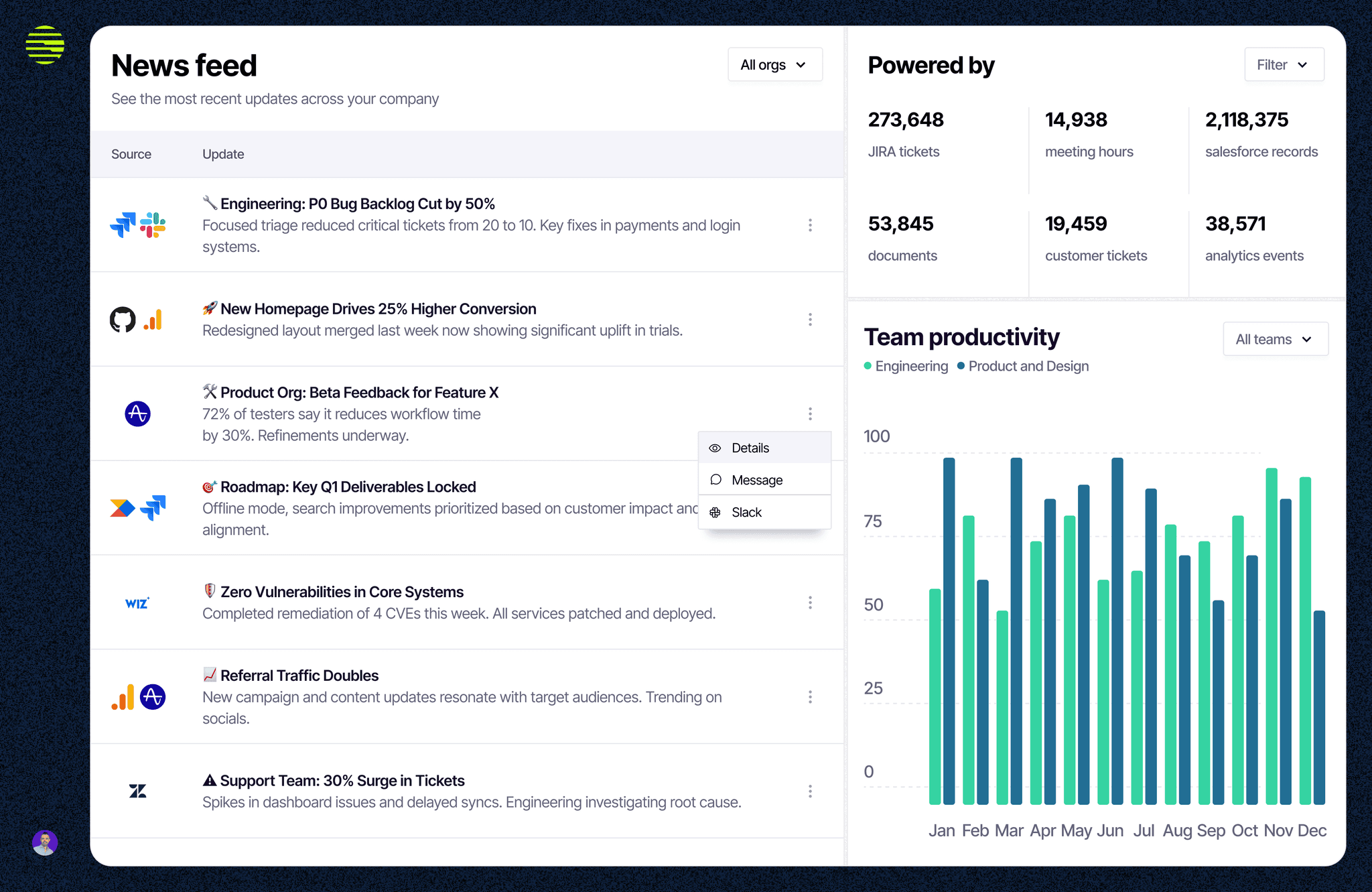The height and width of the screenshot is (892, 1372).
Task: Click the three-dot menu on Engineering update
Action: pos(810,225)
